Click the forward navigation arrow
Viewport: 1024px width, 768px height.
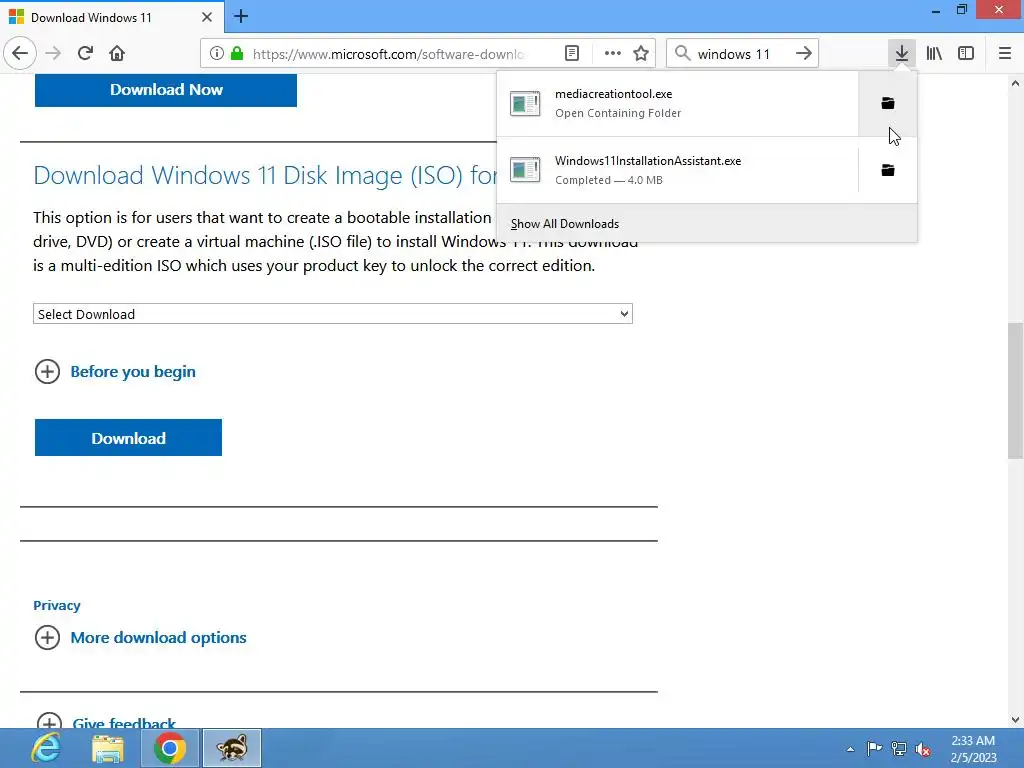(x=53, y=53)
